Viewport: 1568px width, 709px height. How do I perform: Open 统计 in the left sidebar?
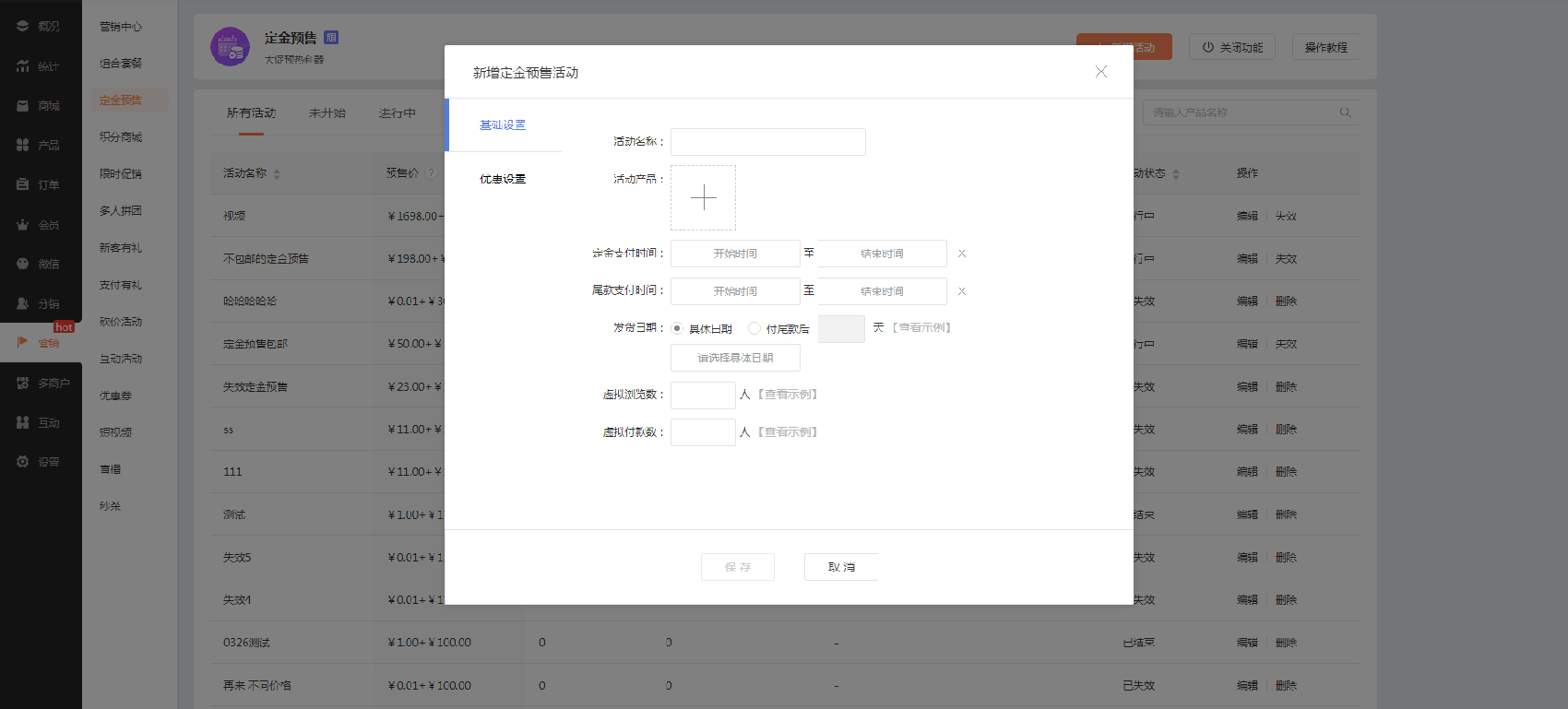[41, 66]
